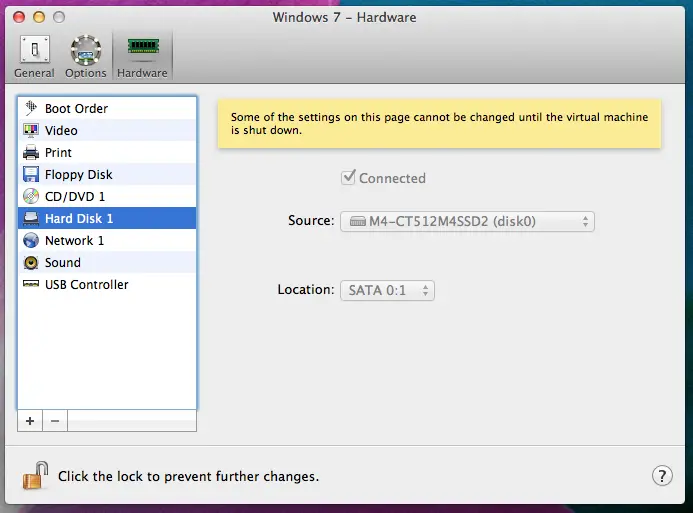Open the Location SATA 0:1 dropdown
Viewport: 693px width, 513px height.
click(387, 290)
